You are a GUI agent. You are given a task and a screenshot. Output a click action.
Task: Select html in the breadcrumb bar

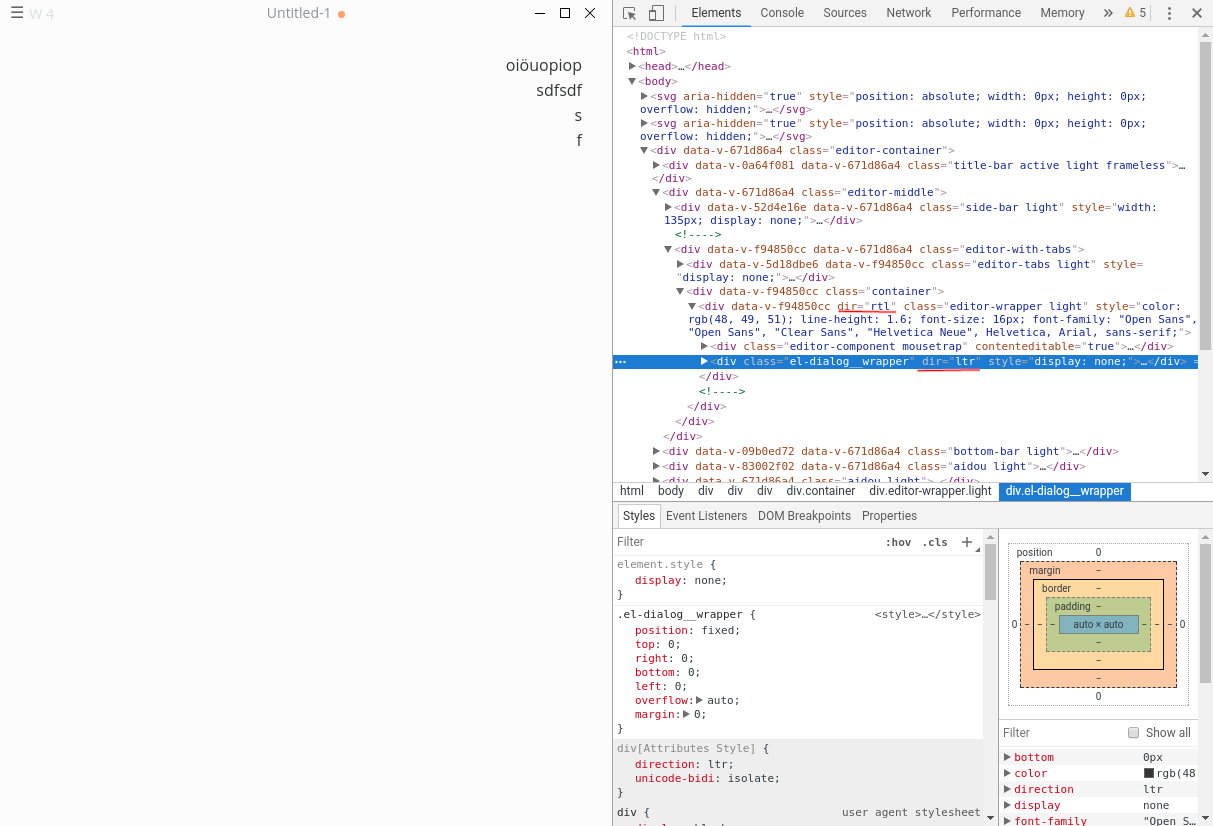[x=632, y=491]
